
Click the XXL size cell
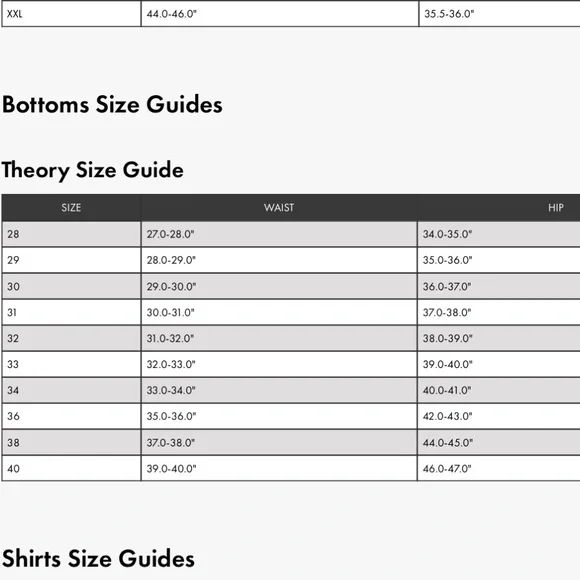[71, 14]
